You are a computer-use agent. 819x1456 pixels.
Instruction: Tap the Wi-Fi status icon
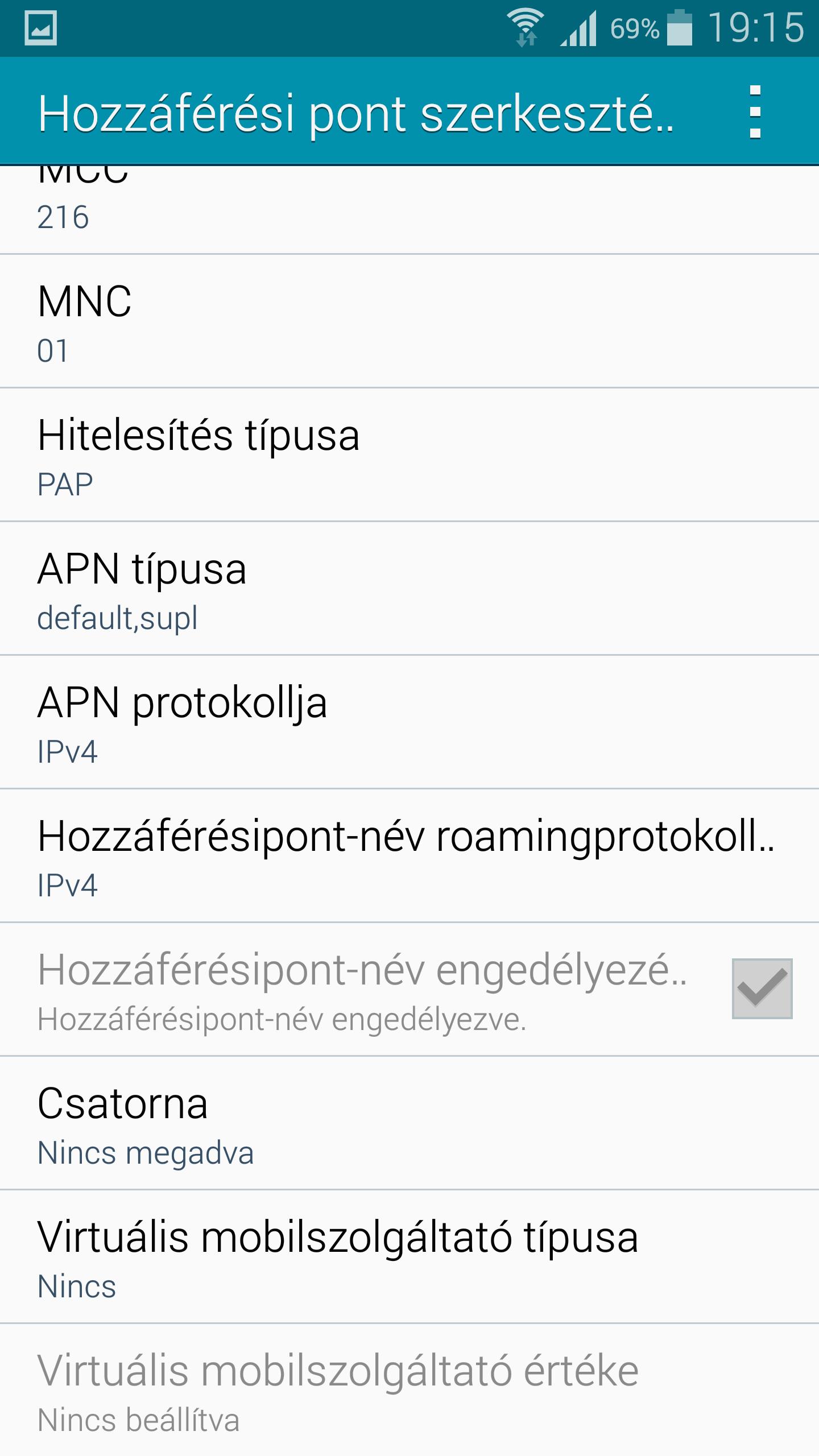(526, 28)
